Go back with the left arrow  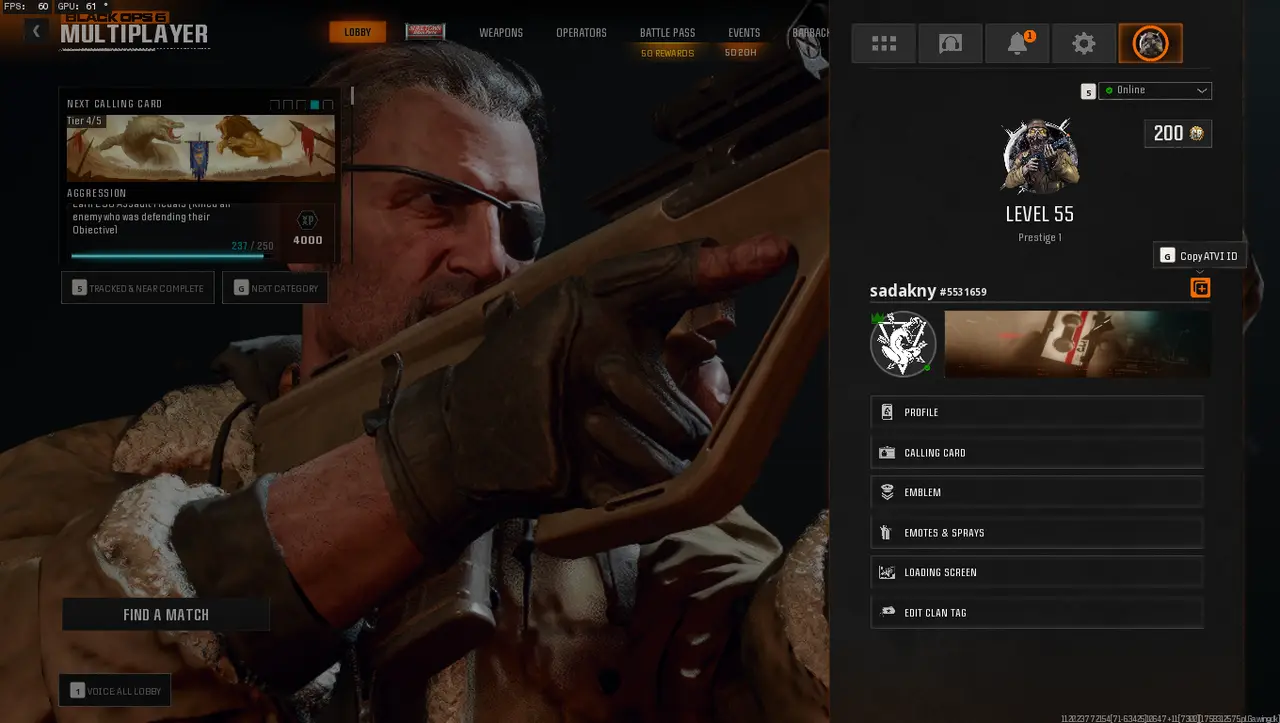(36, 31)
